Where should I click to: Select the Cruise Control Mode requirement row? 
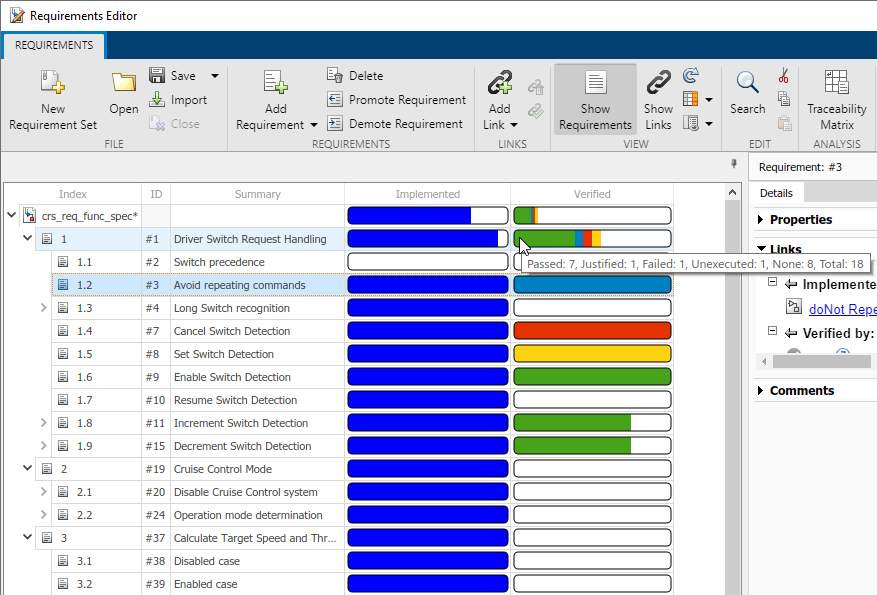[223, 469]
